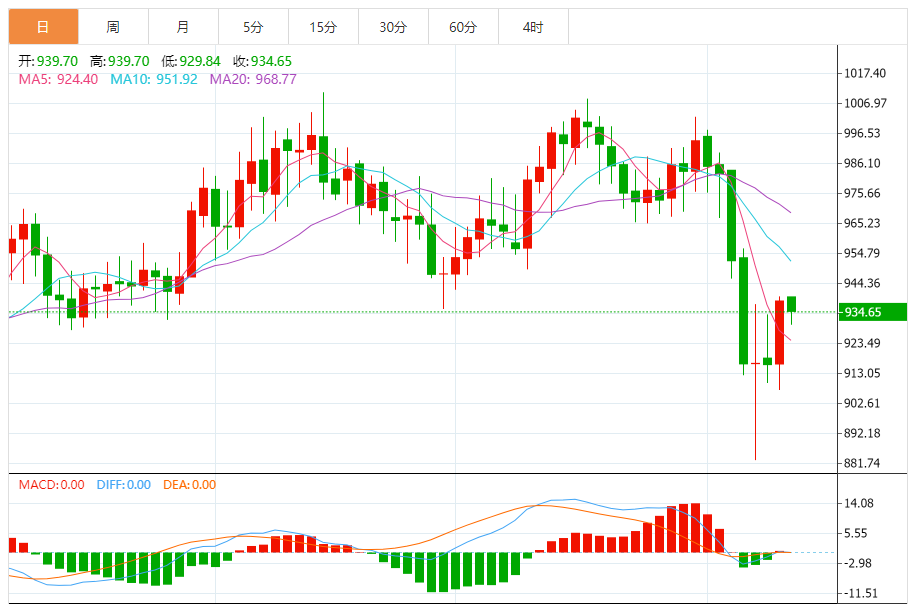Select the 日 daily timeframe tab
911x604 pixels.
pyautogui.click(x=44, y=27)
